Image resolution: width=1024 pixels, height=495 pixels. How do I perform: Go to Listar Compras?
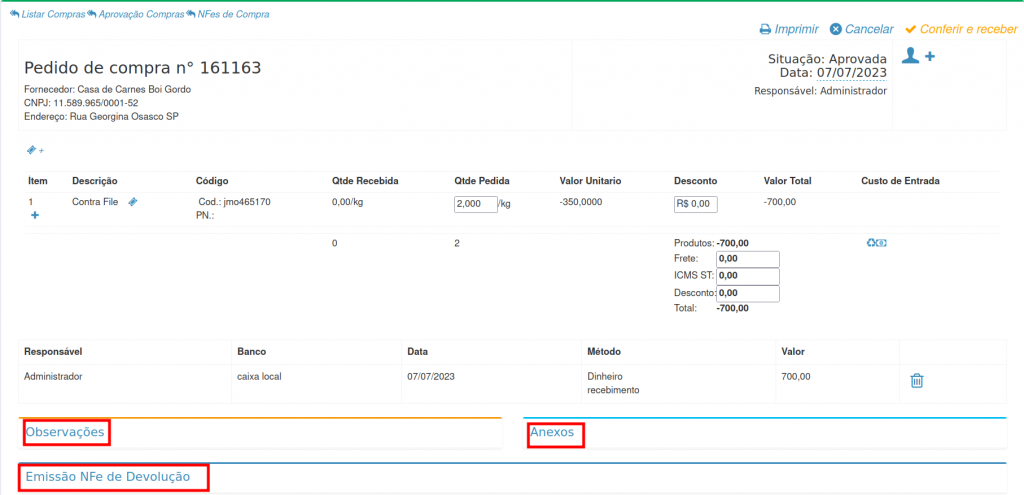click(50, 15)
